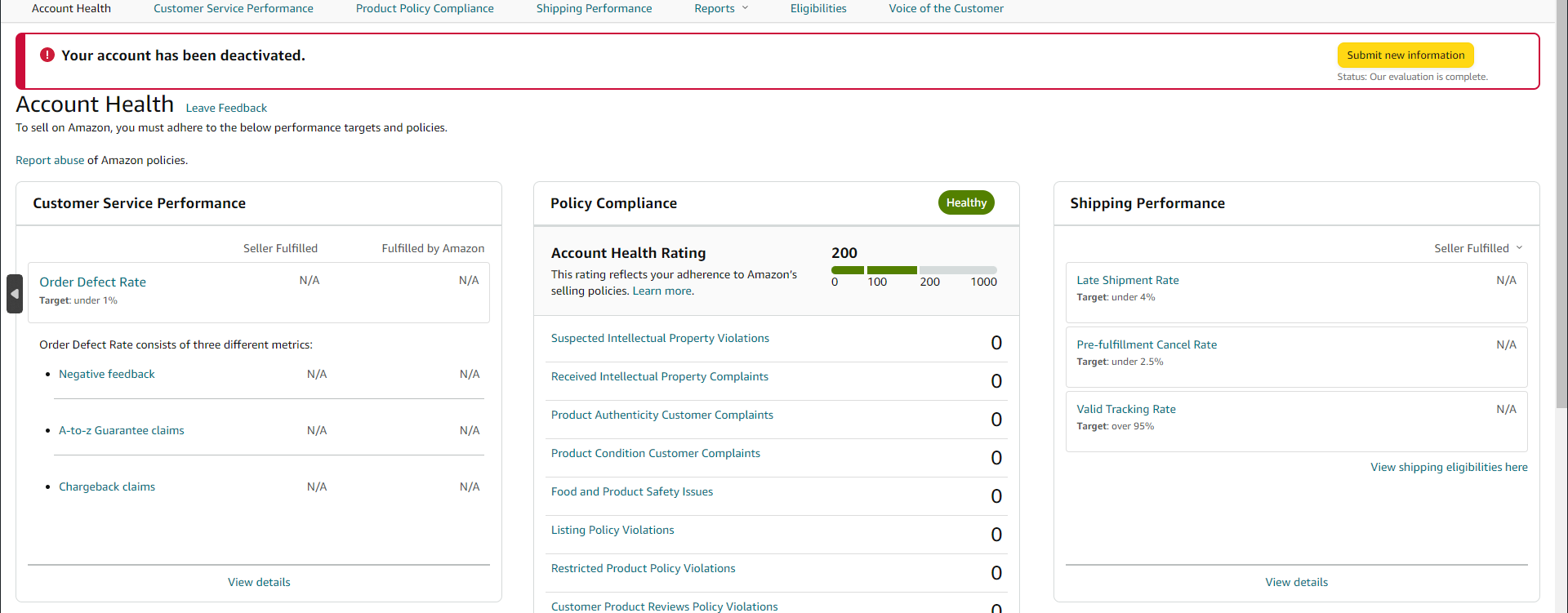Open Pre-fulfillment Cancel Rate link
The image size is (1568, 613).
pos(1147,344)
